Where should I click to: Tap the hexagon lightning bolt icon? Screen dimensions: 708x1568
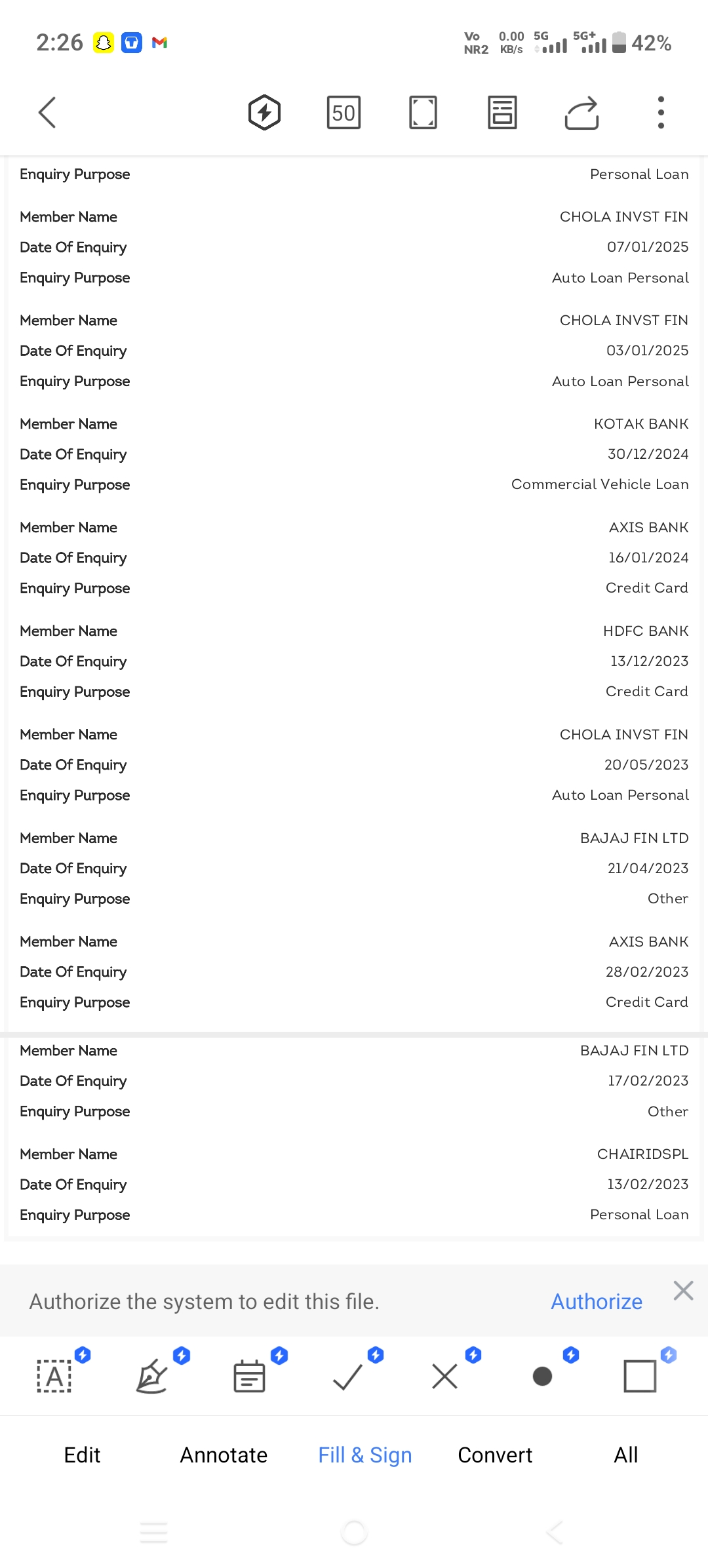(x=264, y=113)
